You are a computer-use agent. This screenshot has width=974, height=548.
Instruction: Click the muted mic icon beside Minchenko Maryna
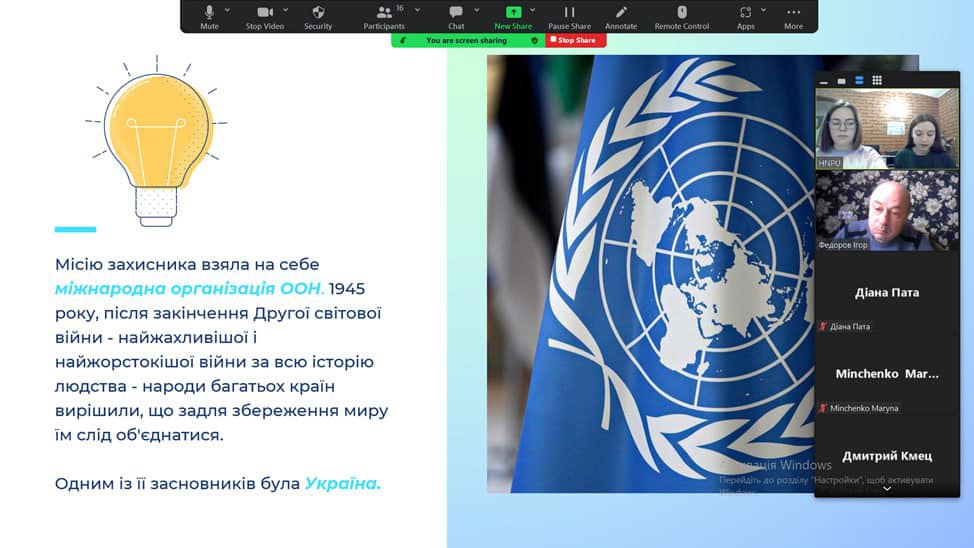click(x=822, y=408)
